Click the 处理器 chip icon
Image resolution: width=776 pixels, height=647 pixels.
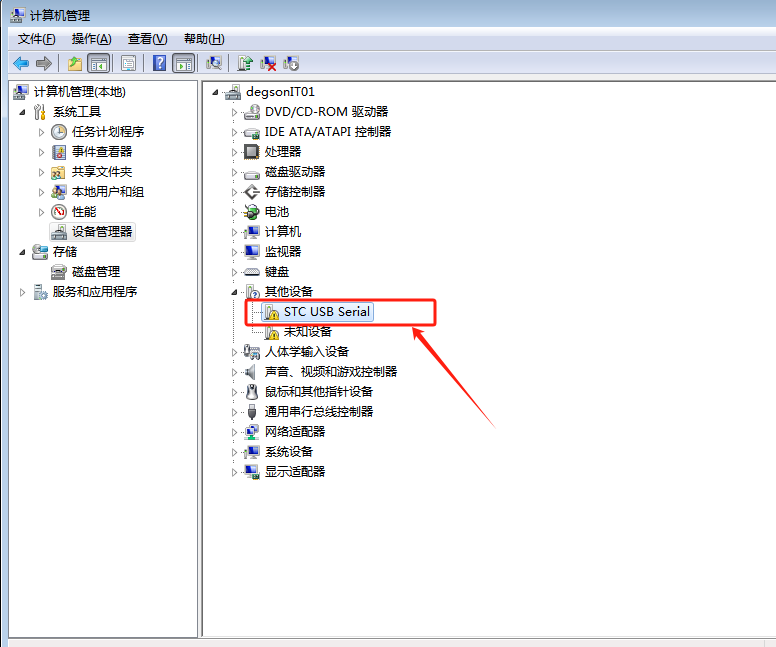coord(252,151)
